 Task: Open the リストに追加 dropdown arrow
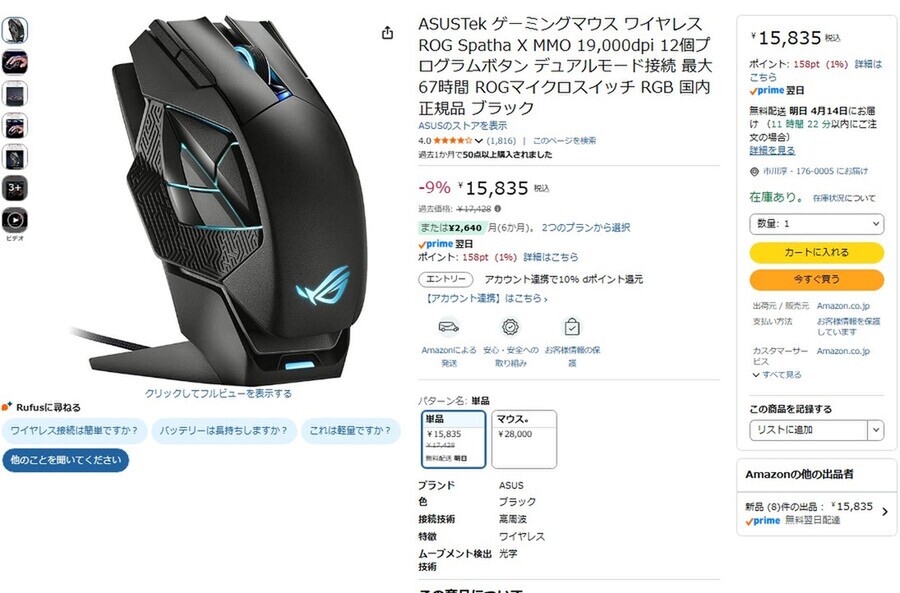[875, 430]
